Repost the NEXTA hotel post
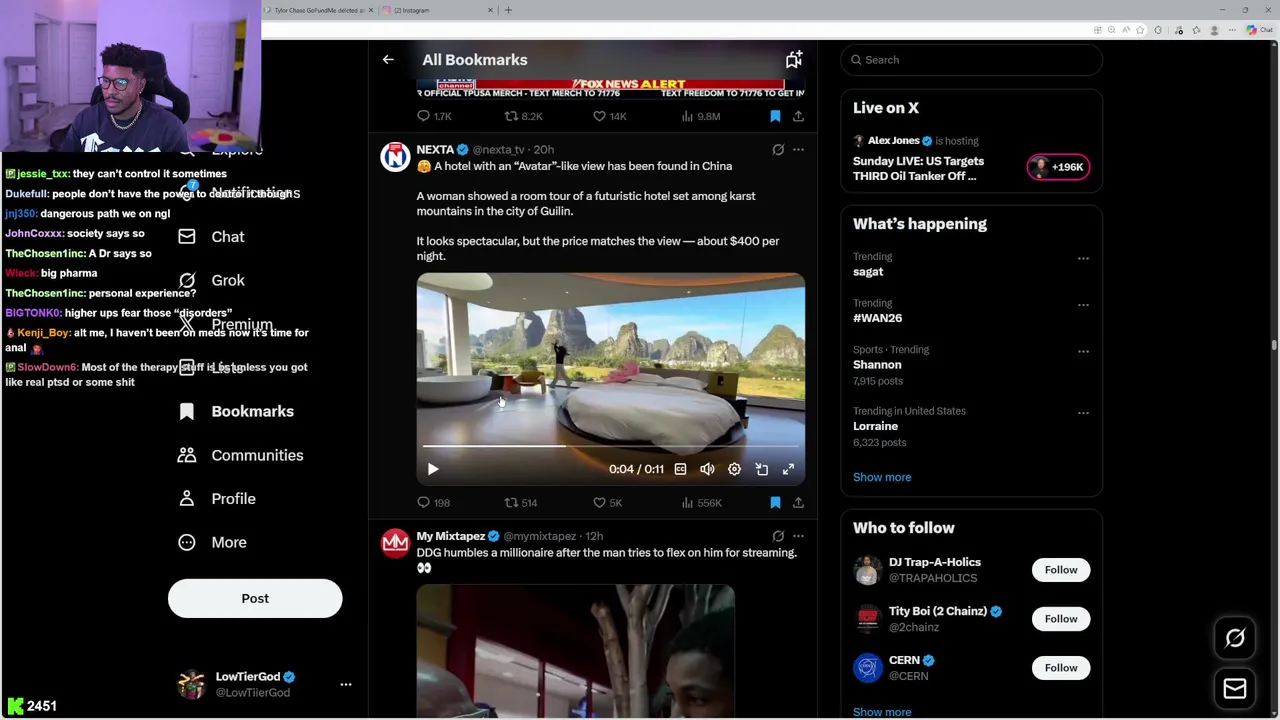The height and width of the screenshot is (720, 1280). coord(520,503)
